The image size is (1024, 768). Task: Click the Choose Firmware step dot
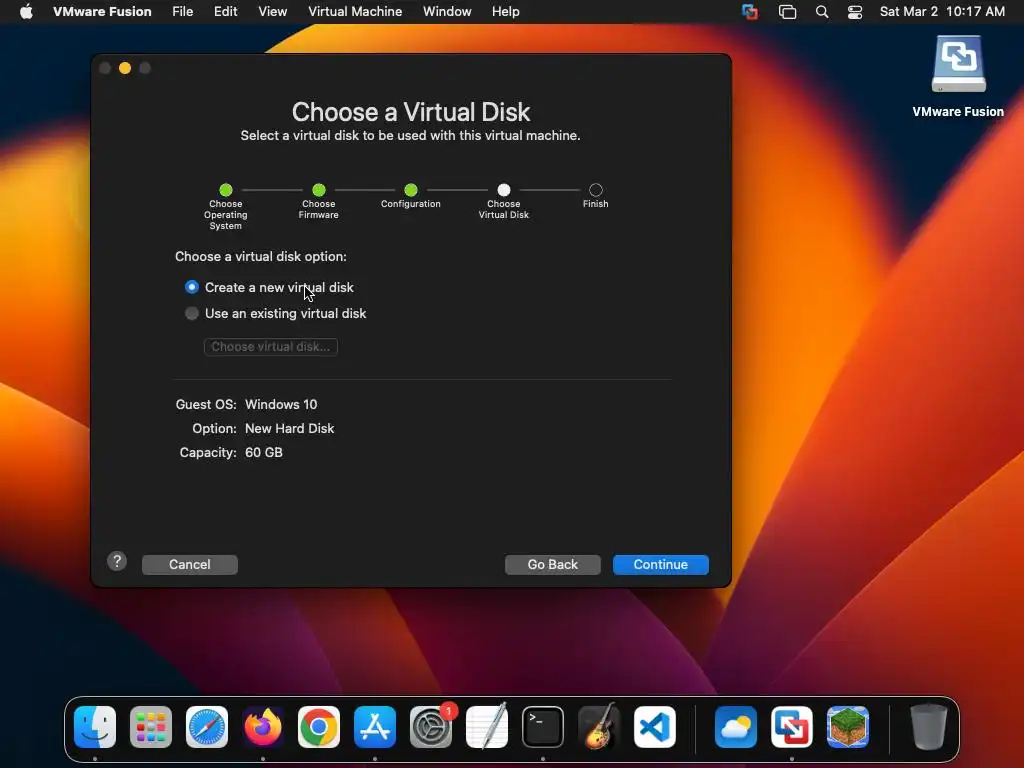pyautogui.click(x=319, y=190)
